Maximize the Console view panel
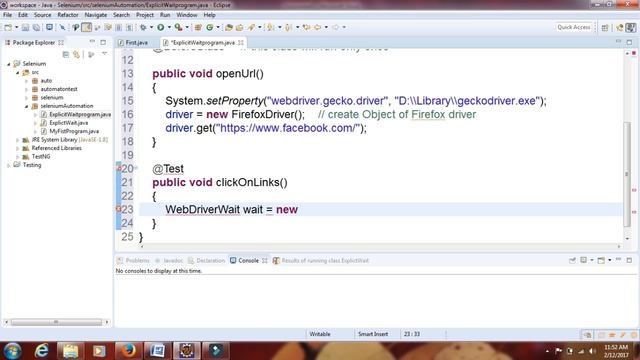Image resolution: width=640 pixels, height=360 pixels. tap(629, 260)
